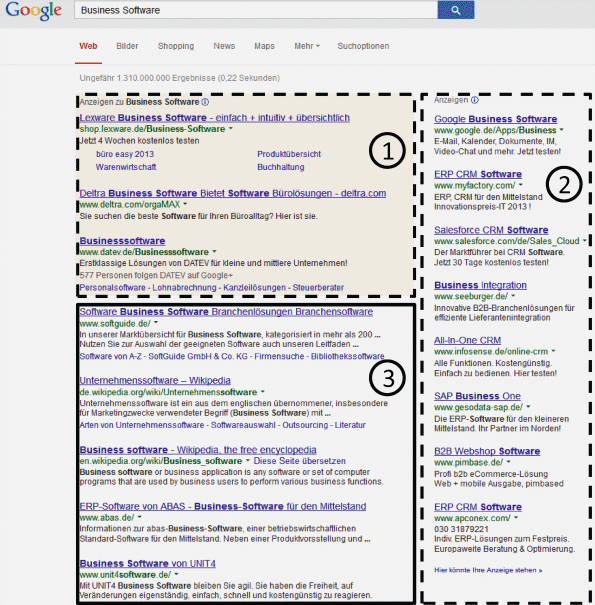
Task: Open 'SAP Business One' ad
Action: [x=477, y=396]
